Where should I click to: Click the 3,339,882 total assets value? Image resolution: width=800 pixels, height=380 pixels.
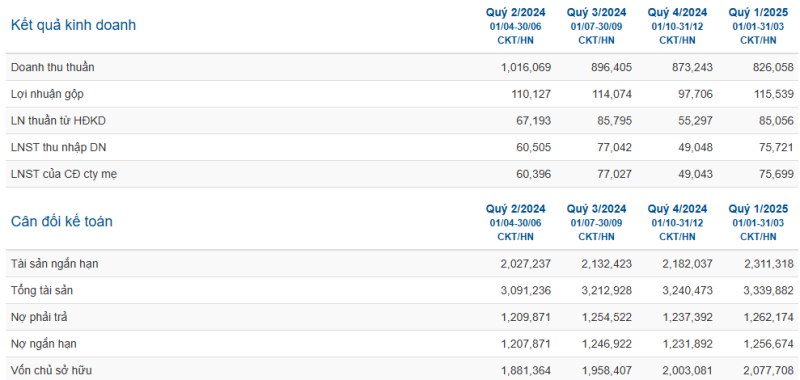pos(769,291)
